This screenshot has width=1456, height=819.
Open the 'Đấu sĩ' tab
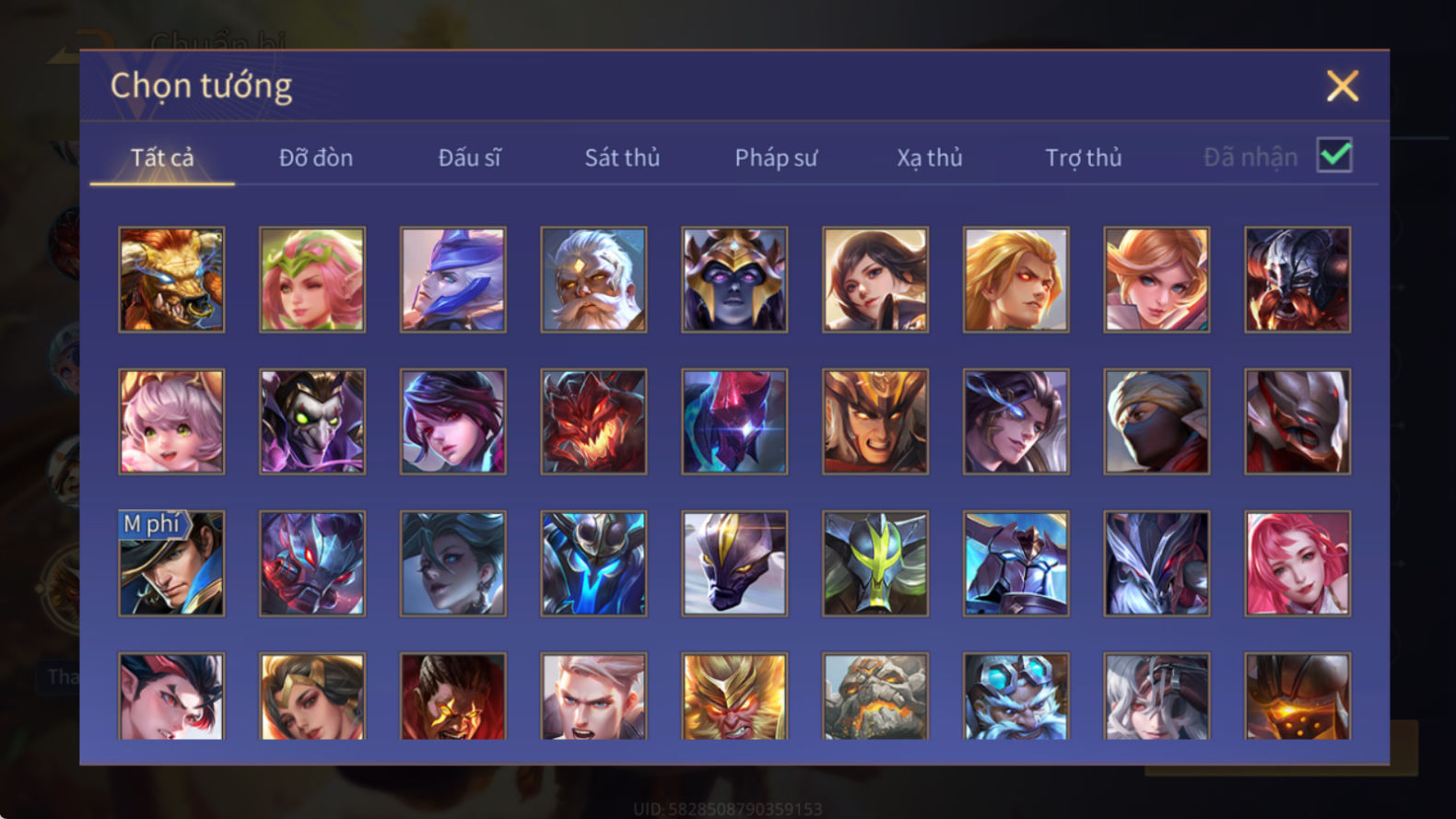click(469, 158)
